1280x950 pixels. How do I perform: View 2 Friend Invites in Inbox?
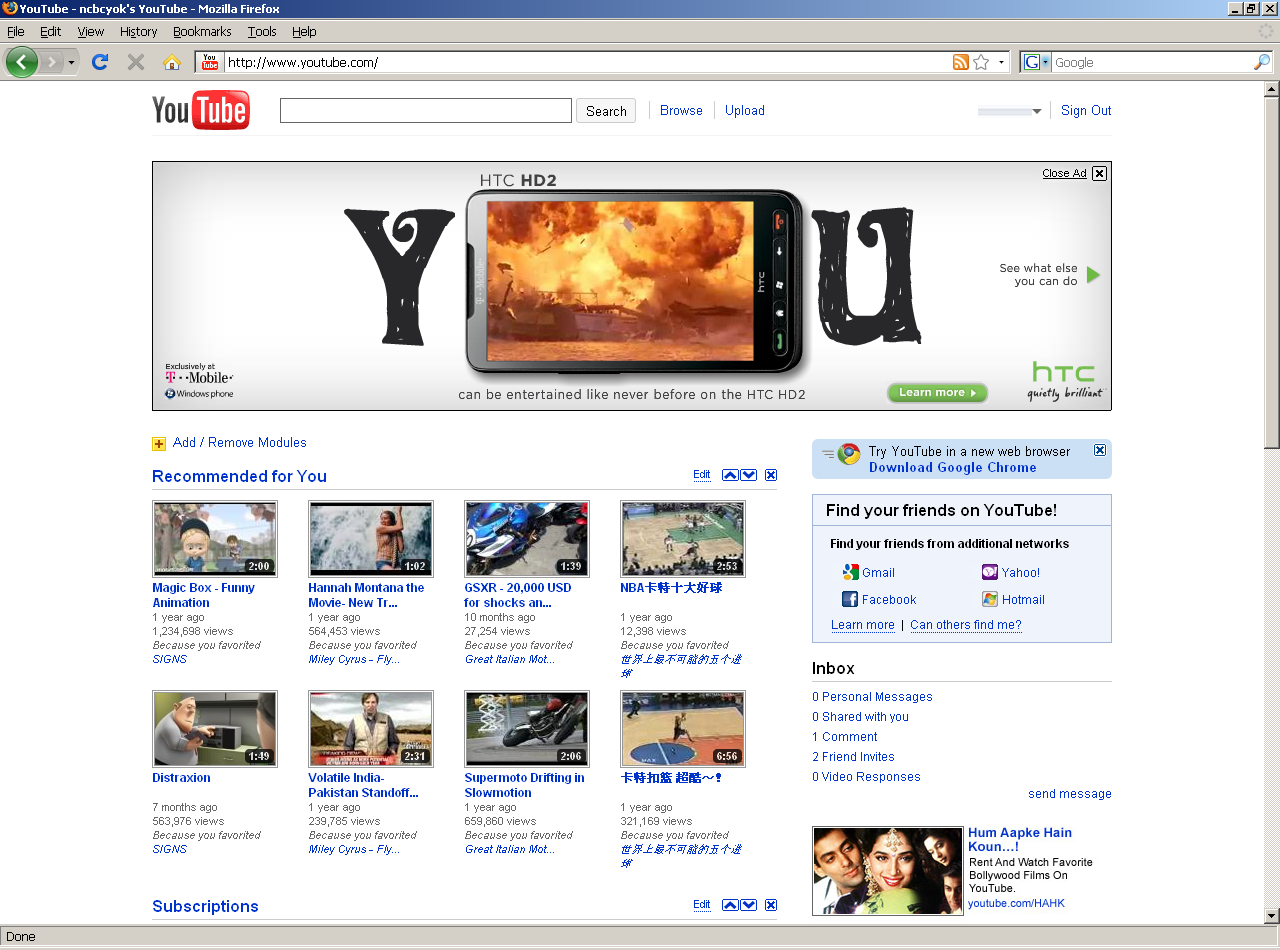(x=853, y=757)
